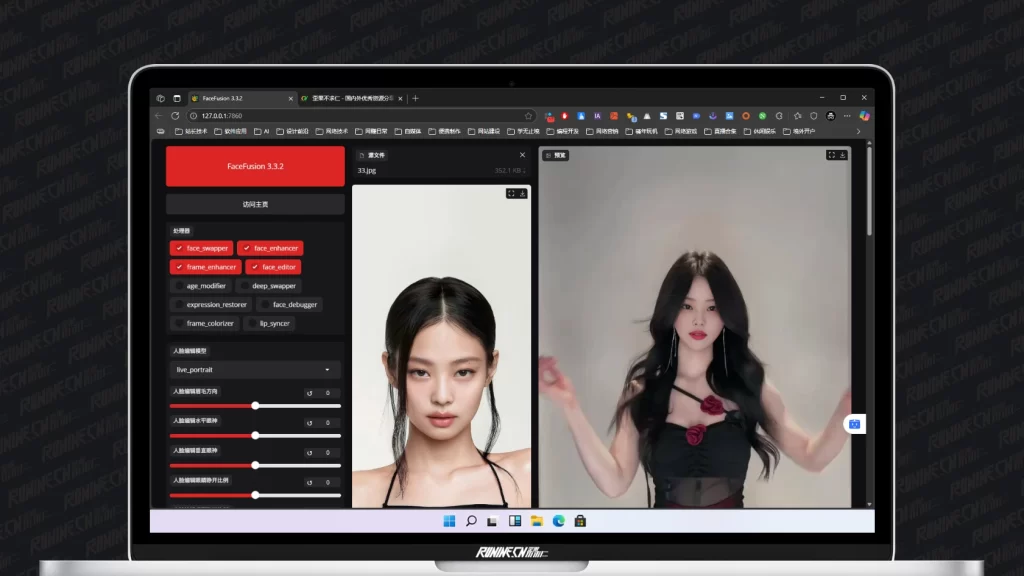View preview panel in fullscreen
Screen dimensions: 1024x576
(831, 155)
